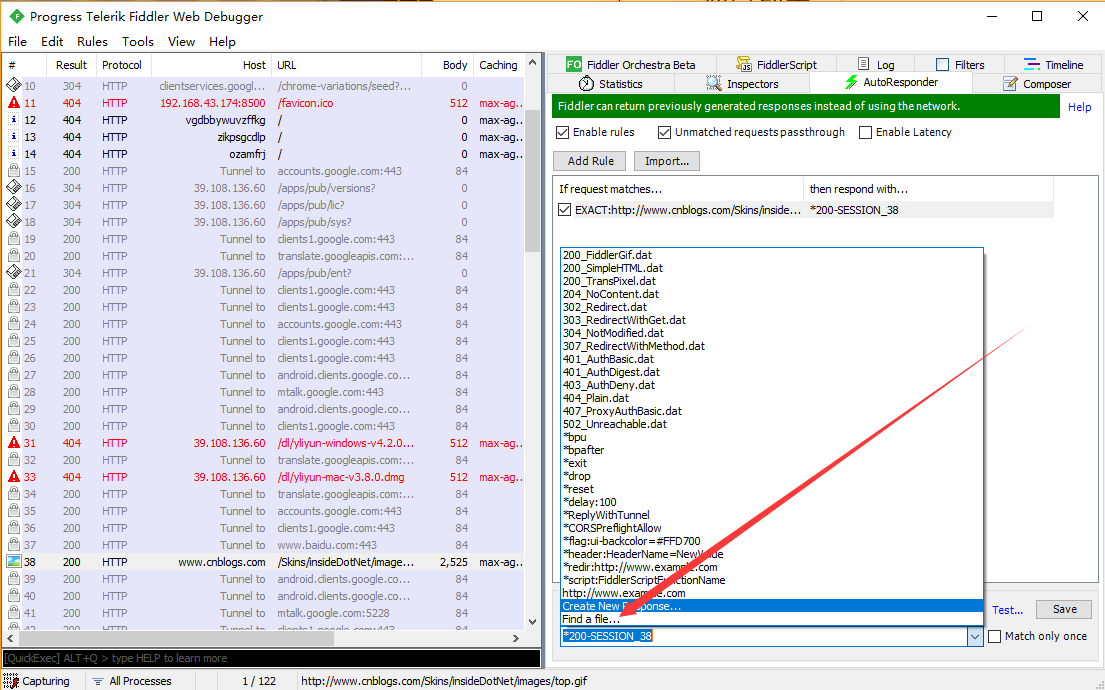Click the diamond icon of session 21
This screenshot has height=690, width=1105.
(x=13, y=273)
